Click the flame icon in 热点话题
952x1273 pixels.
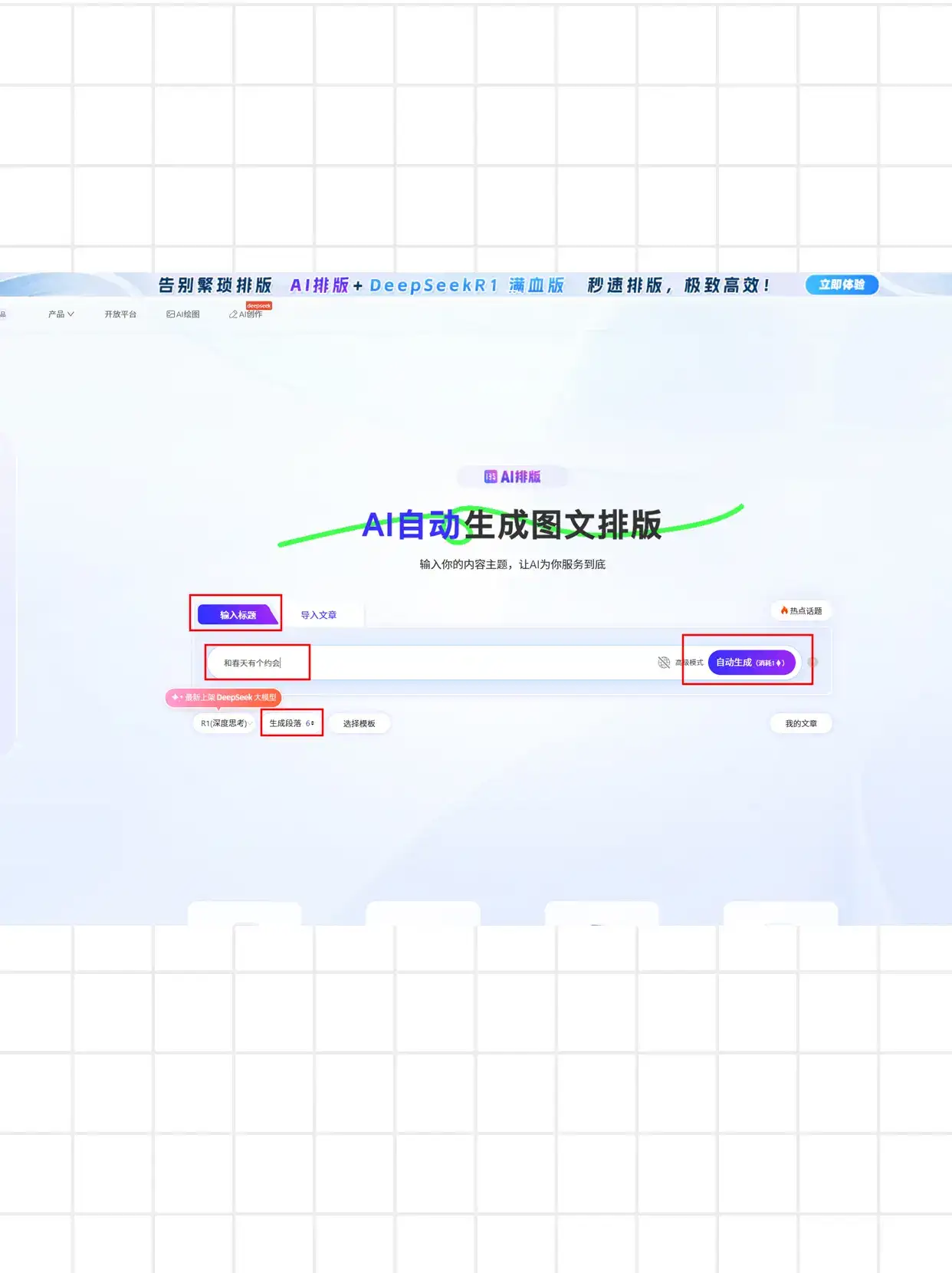tap(784, 610)
